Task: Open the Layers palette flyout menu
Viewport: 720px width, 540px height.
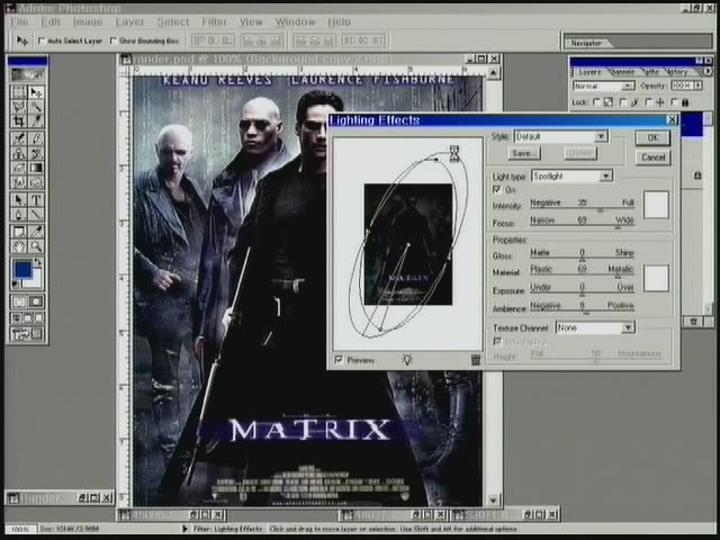Action: pyautogui.click(x=708, y=72)
